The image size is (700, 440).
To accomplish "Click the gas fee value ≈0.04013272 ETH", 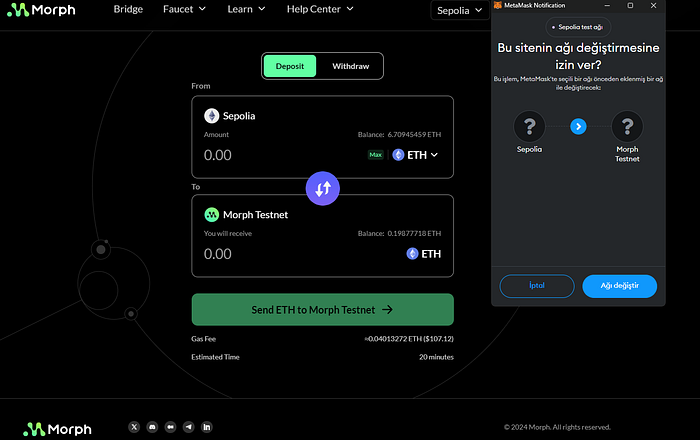I will pyautogui.click(x=409, y=339).
